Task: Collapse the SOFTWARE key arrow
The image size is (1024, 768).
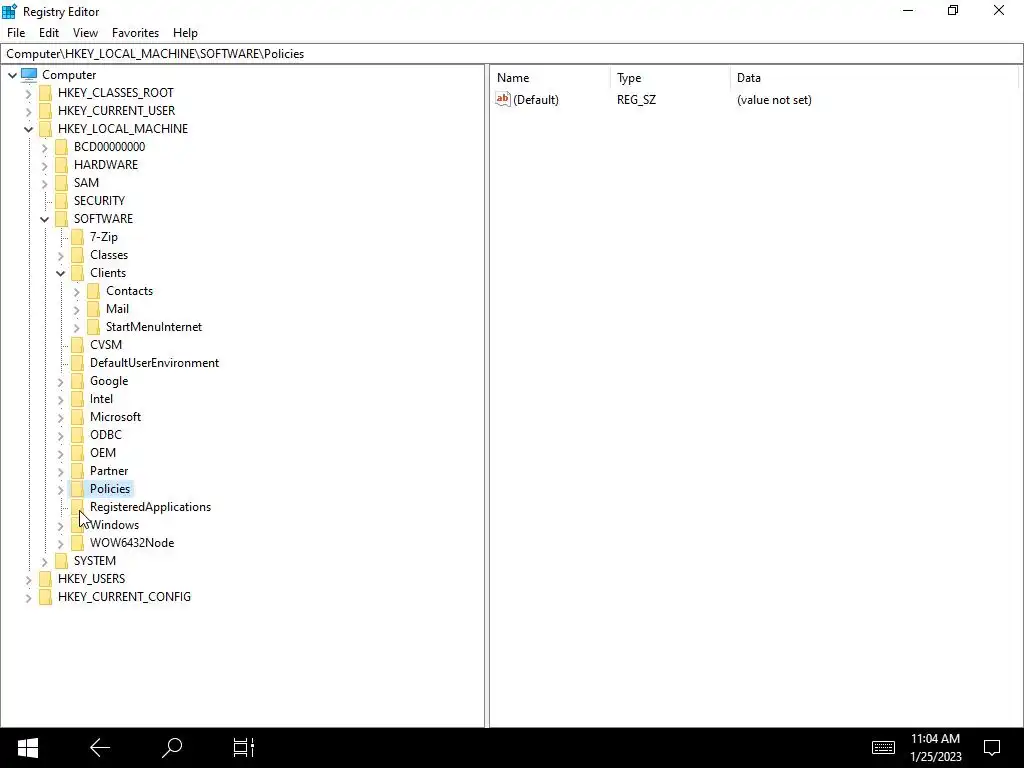Action: point(44,219)
